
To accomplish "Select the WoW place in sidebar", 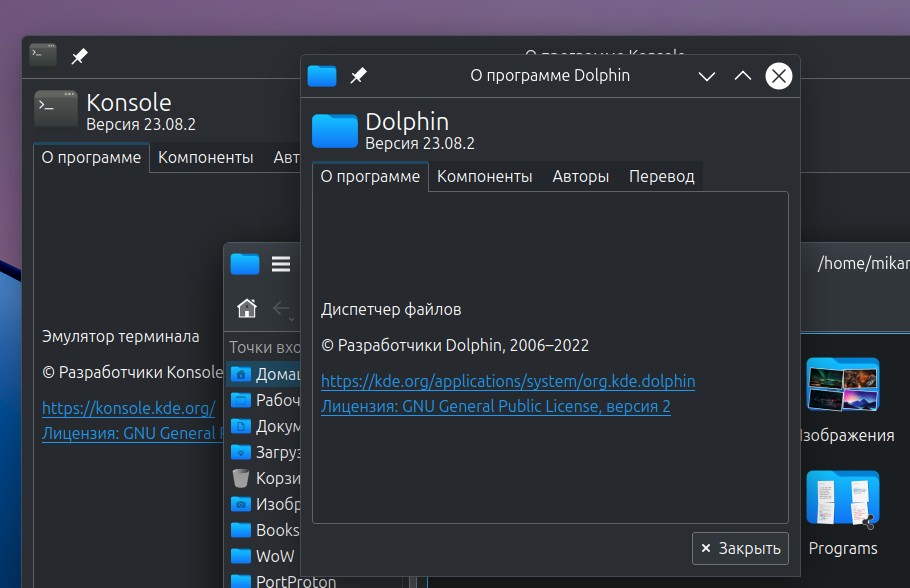I will [264, 556].
